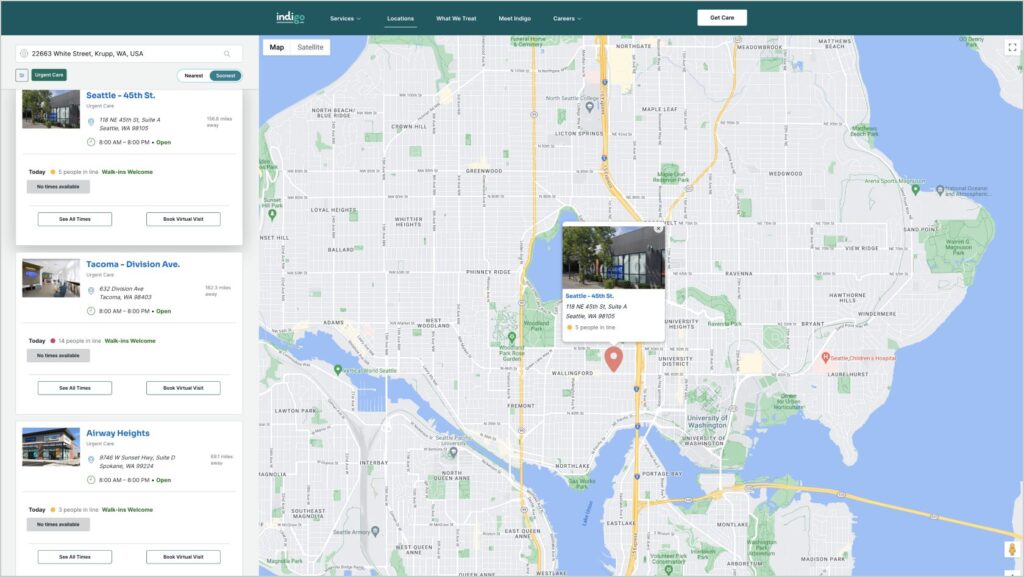This screenshot has height=577, width=1024.
Task: Click the map pin icon by 632 Division Ave
Action: (x=91, y=291)
